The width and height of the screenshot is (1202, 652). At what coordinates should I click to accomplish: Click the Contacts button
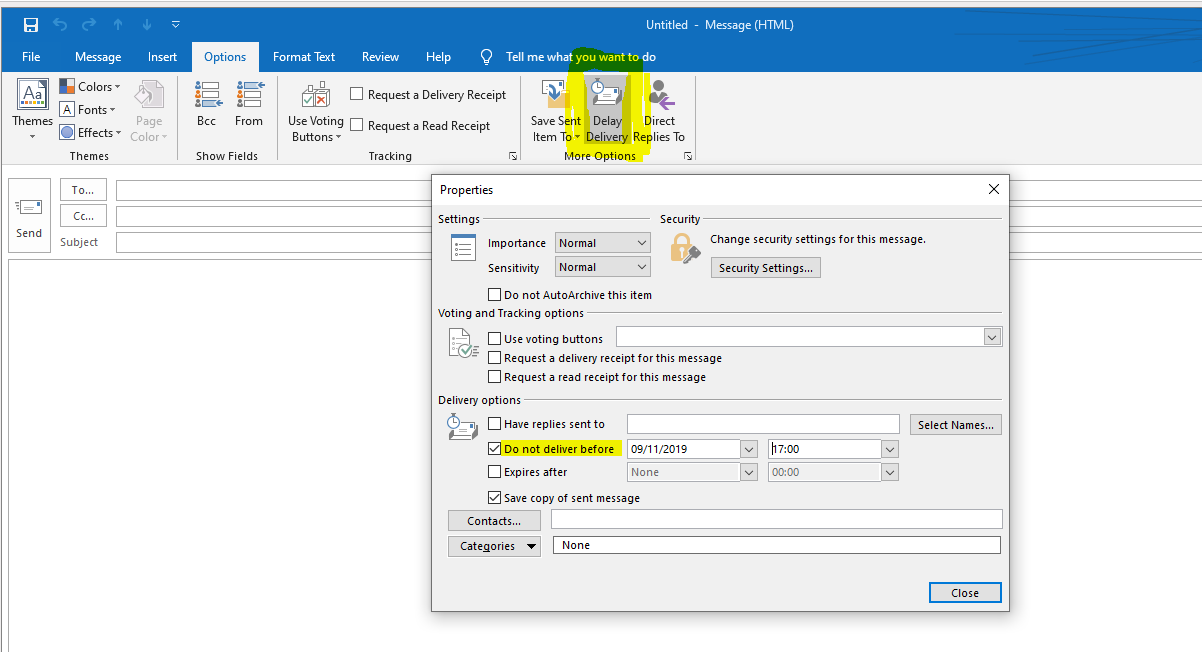pyautogui.click(x=494, y=521)
